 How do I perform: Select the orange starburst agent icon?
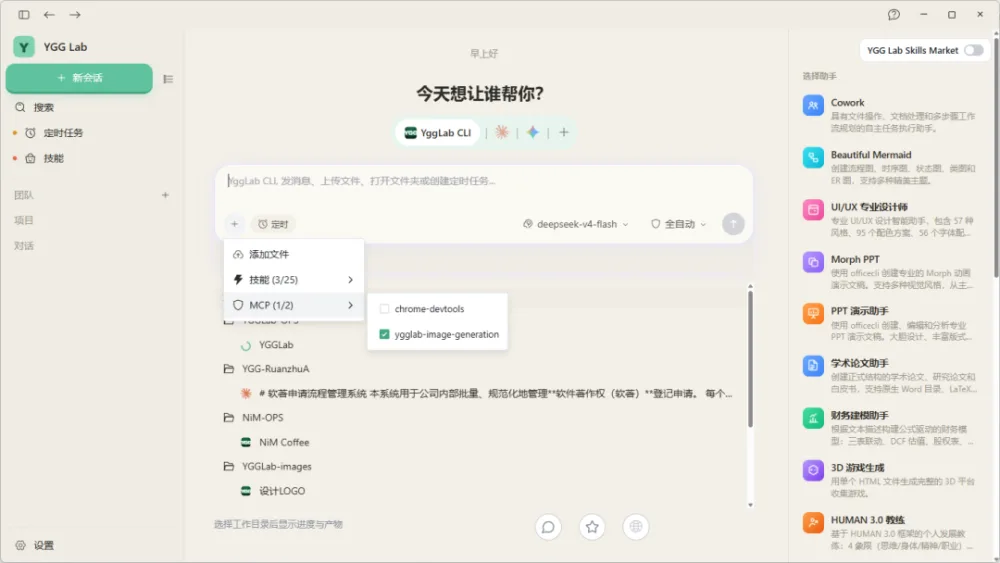pyautogui.click(x=502, y=132)
